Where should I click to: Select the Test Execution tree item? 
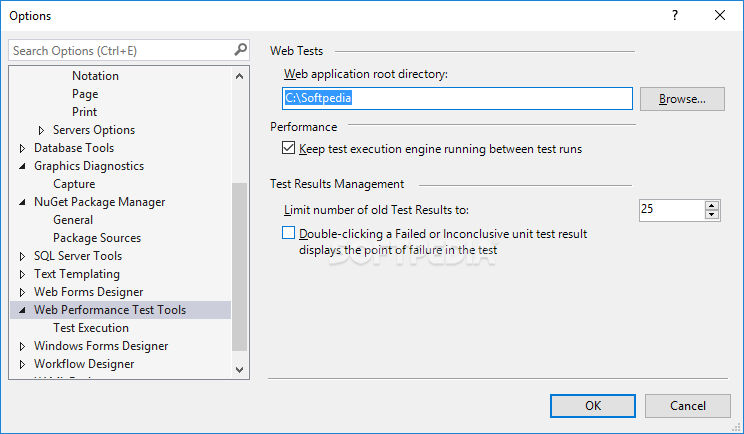pos(91,328)
